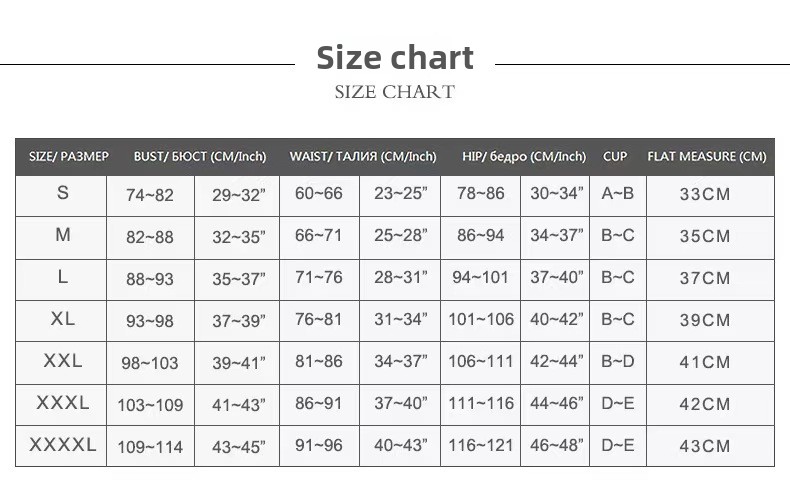790x495 pixels.
Task: Select the 42CM flat measure cell
Action: click(705, 404)
